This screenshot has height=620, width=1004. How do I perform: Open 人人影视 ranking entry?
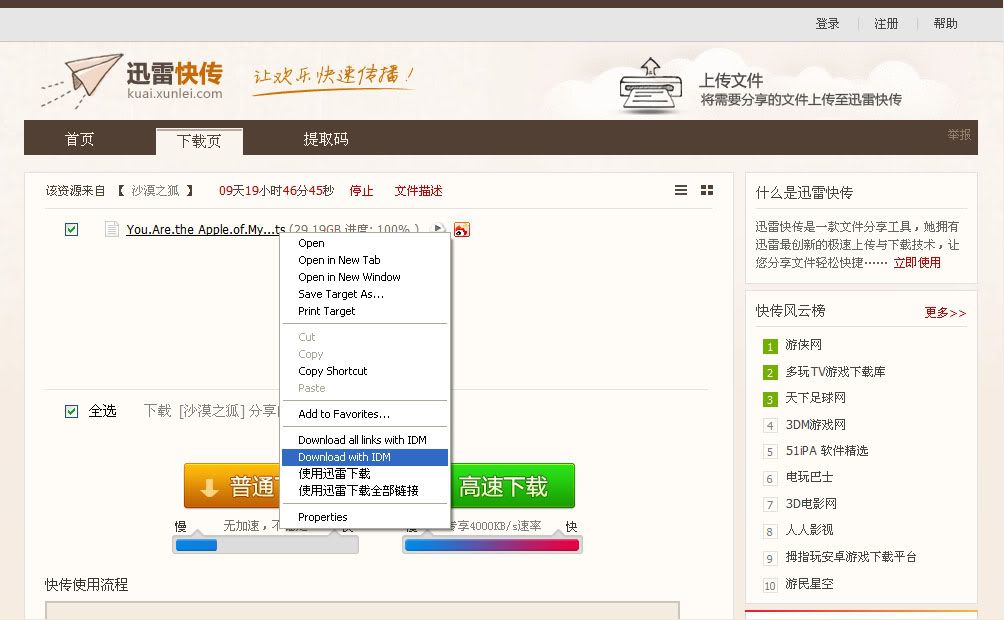pos(809,530)
